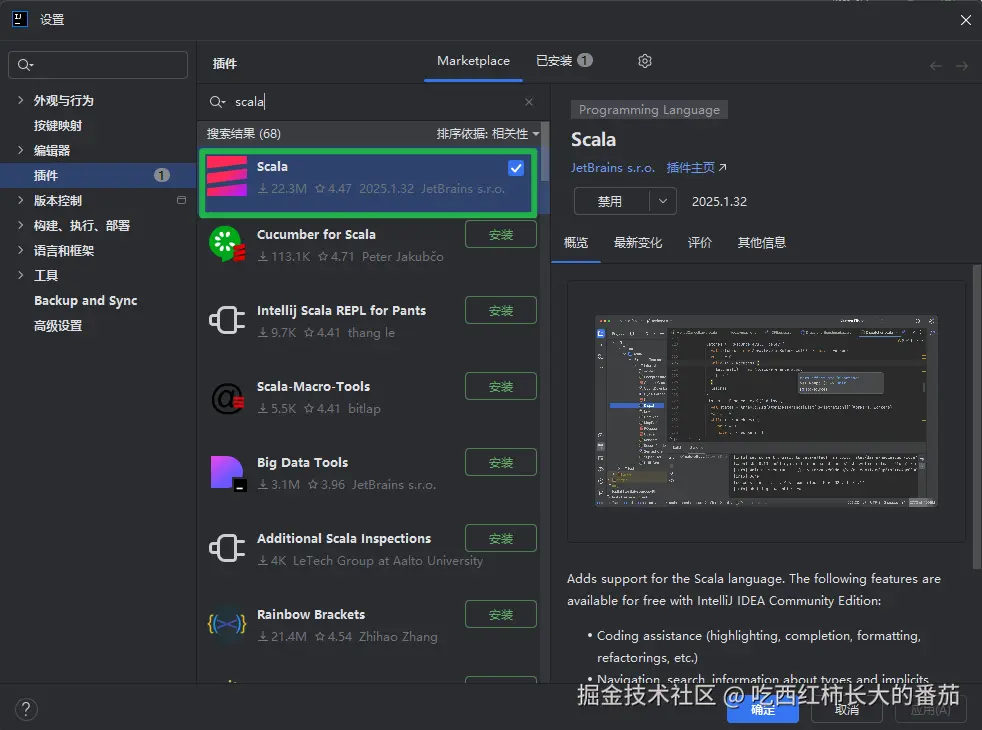Expand 版本控制 settings section

point(21,200)
